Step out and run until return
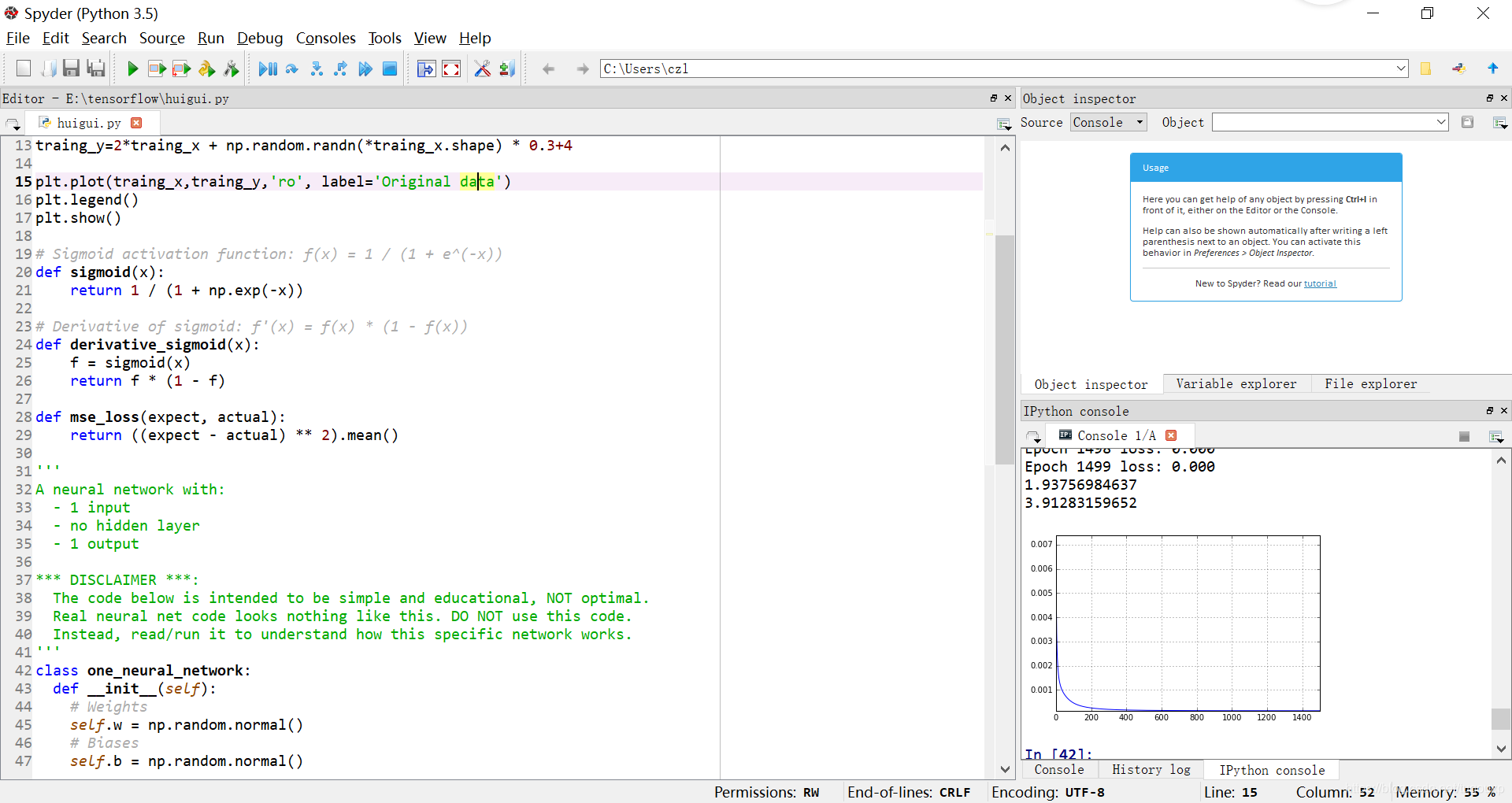Image resolution: width=1512 pixels, height=803 pixels. (341, 69)
